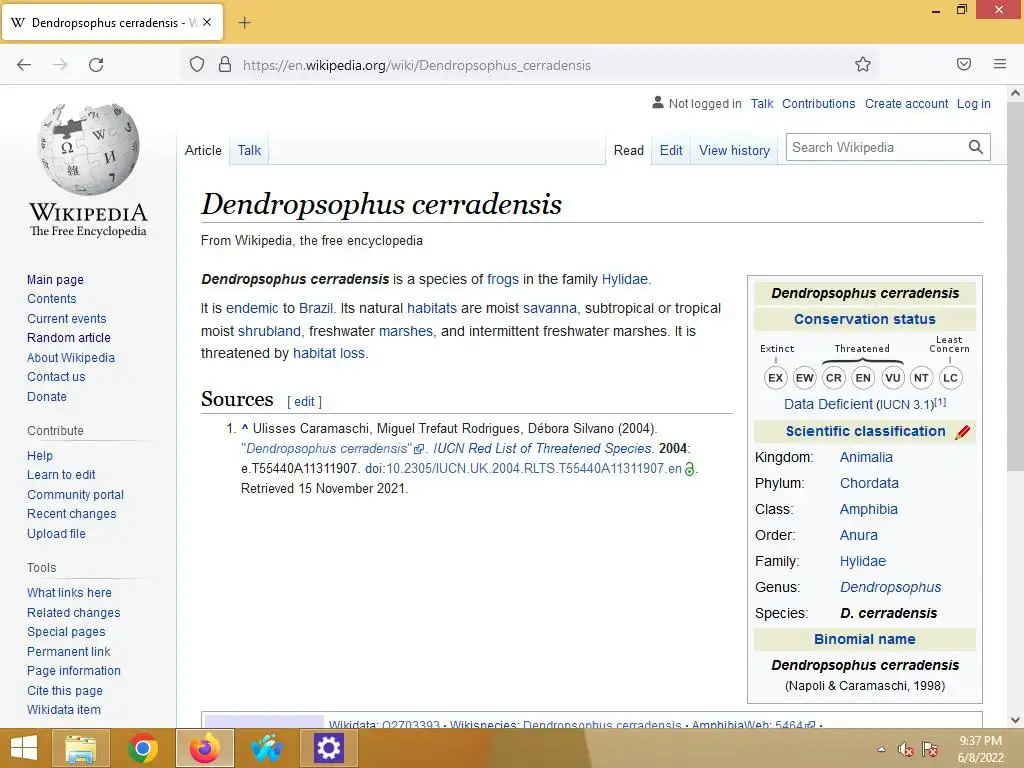
Task: Open Main page sidebar link
Action: (55, 280)
